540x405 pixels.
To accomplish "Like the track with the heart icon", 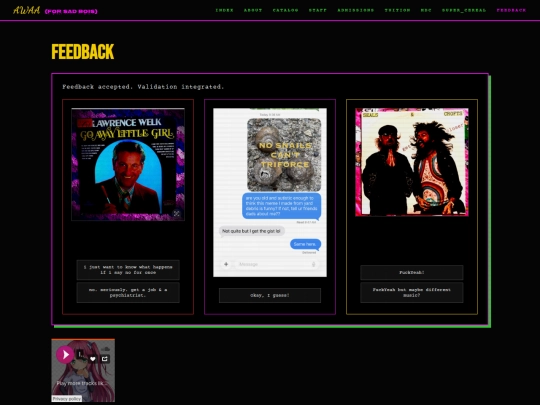I will [x=93, y=359].
